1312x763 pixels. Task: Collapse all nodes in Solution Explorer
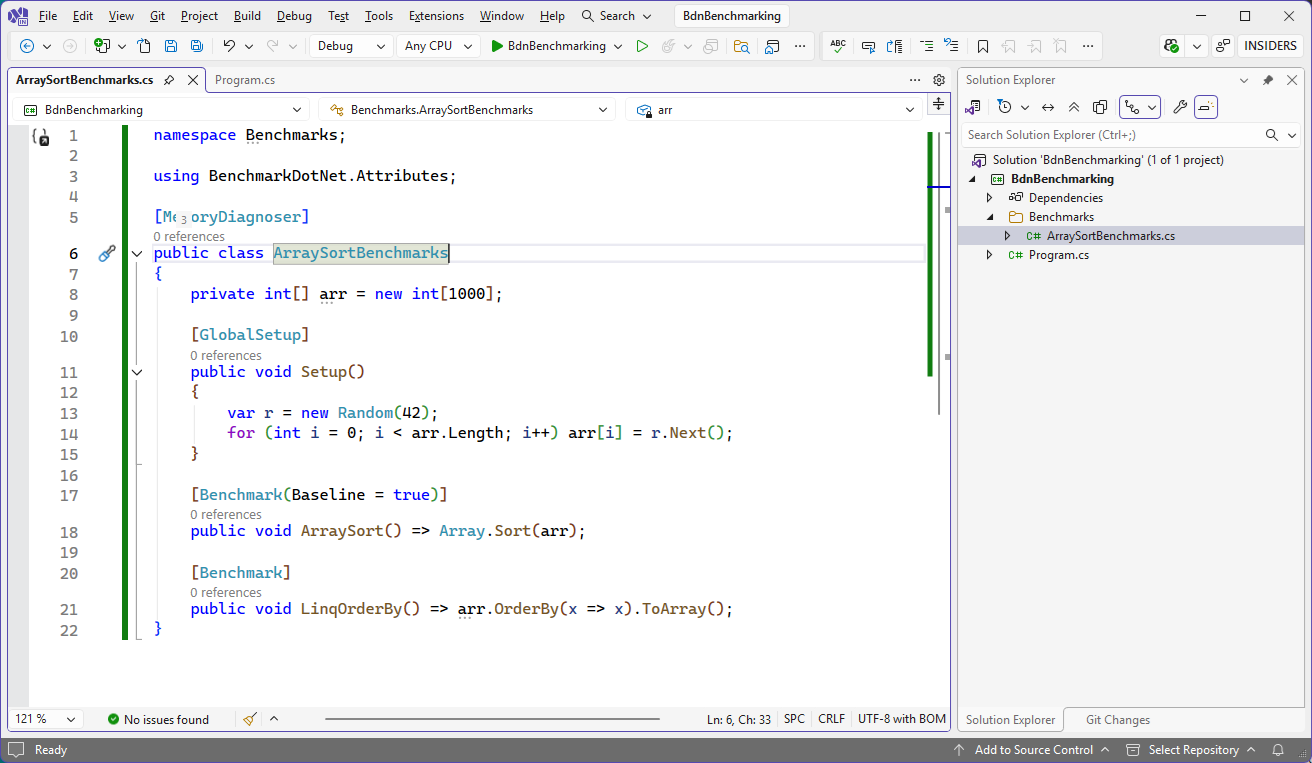pyautogui.click(x=1073, y=107)
